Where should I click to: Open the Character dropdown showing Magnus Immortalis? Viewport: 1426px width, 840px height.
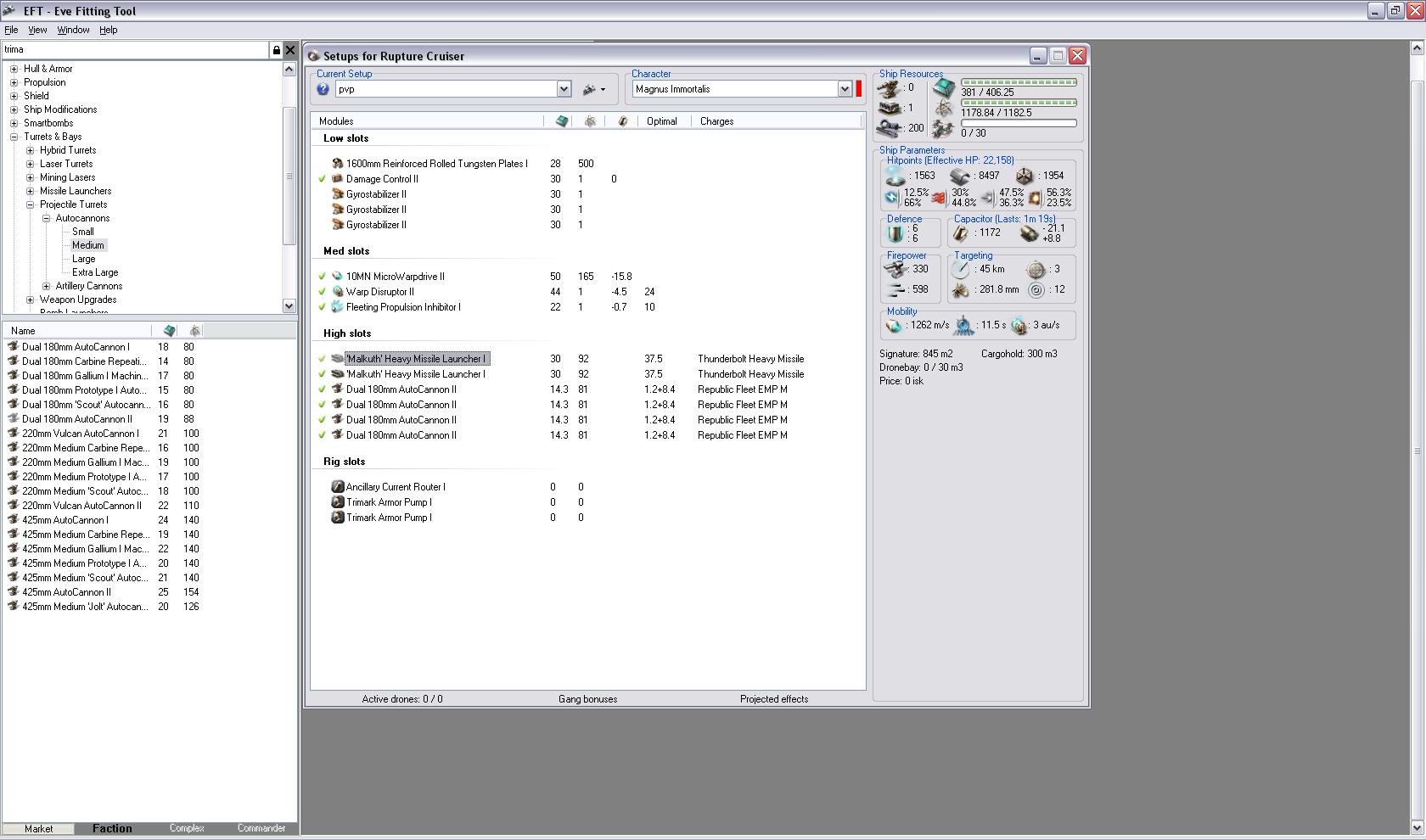[845, 89]
